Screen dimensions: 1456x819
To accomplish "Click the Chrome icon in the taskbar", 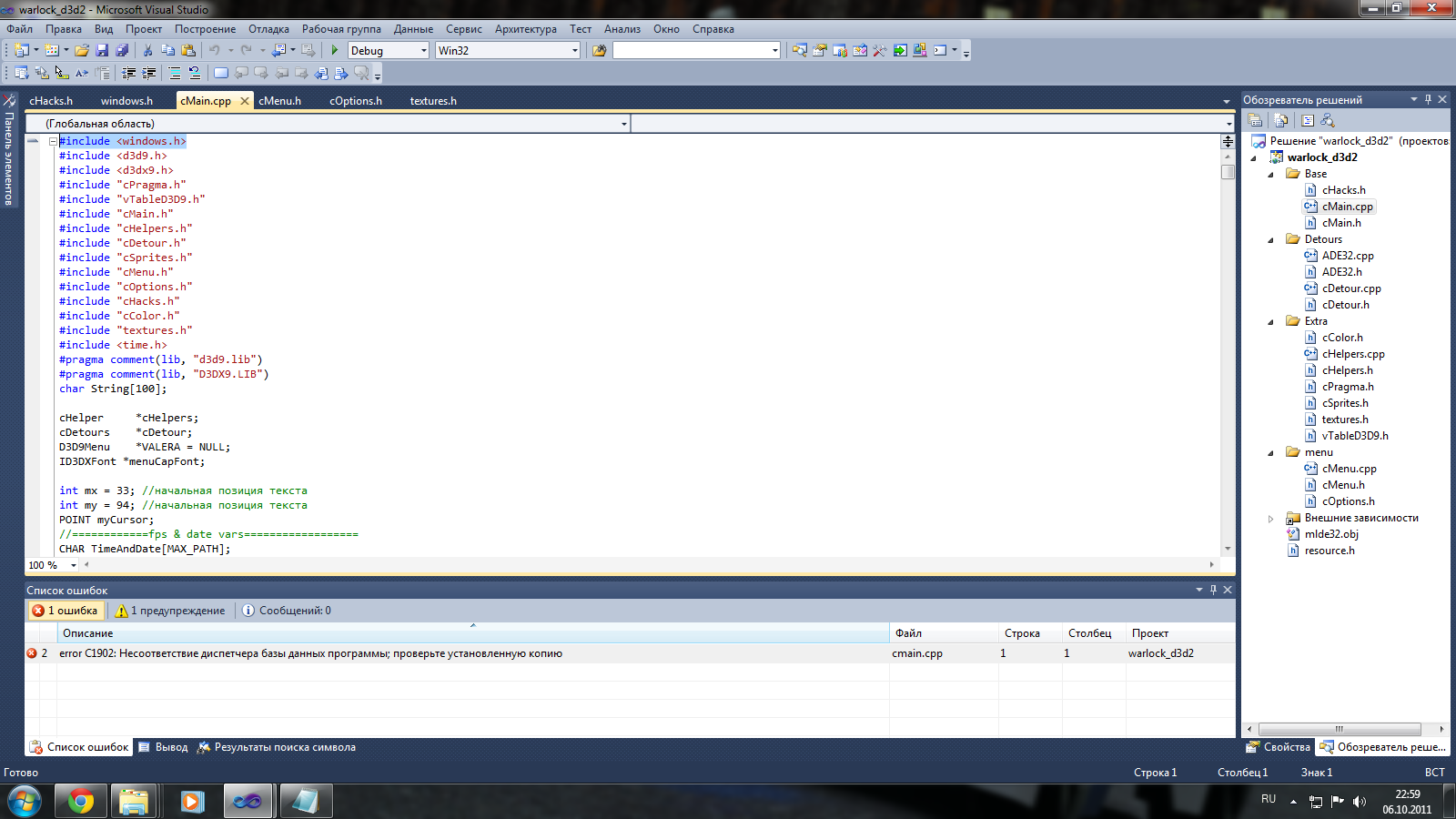I will (80, 802).
